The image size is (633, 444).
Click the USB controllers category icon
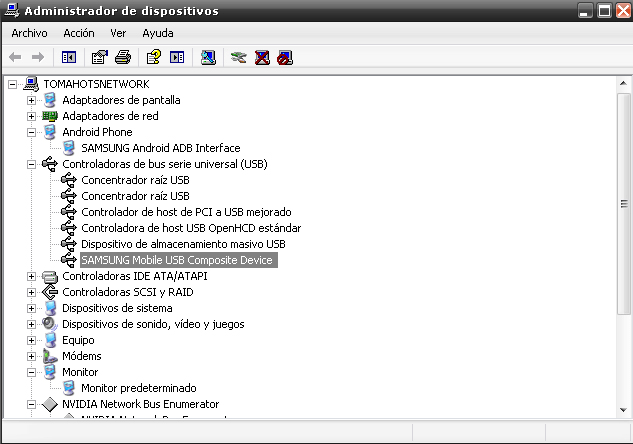click(50, 164)
